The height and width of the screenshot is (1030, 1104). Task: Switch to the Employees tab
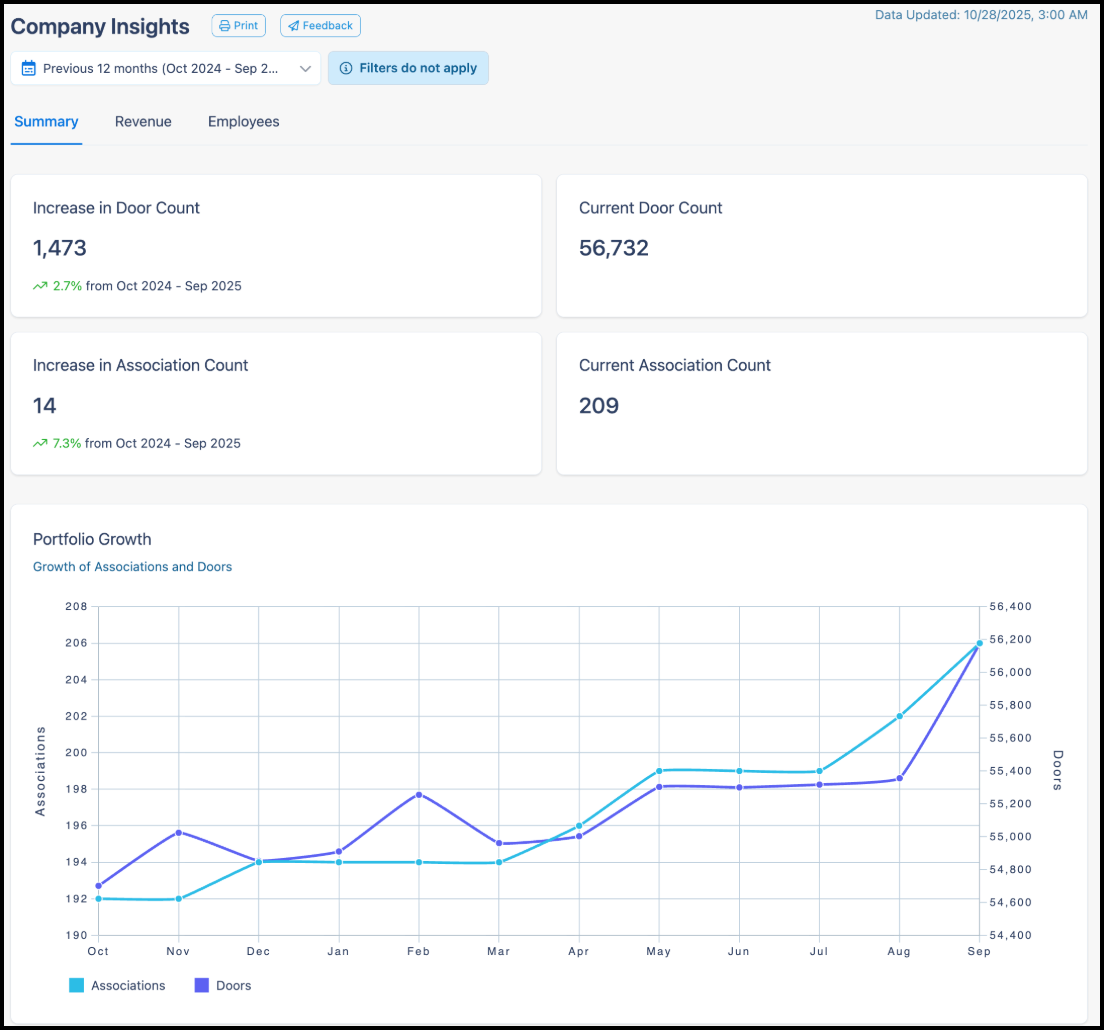[x=244, y=121]
